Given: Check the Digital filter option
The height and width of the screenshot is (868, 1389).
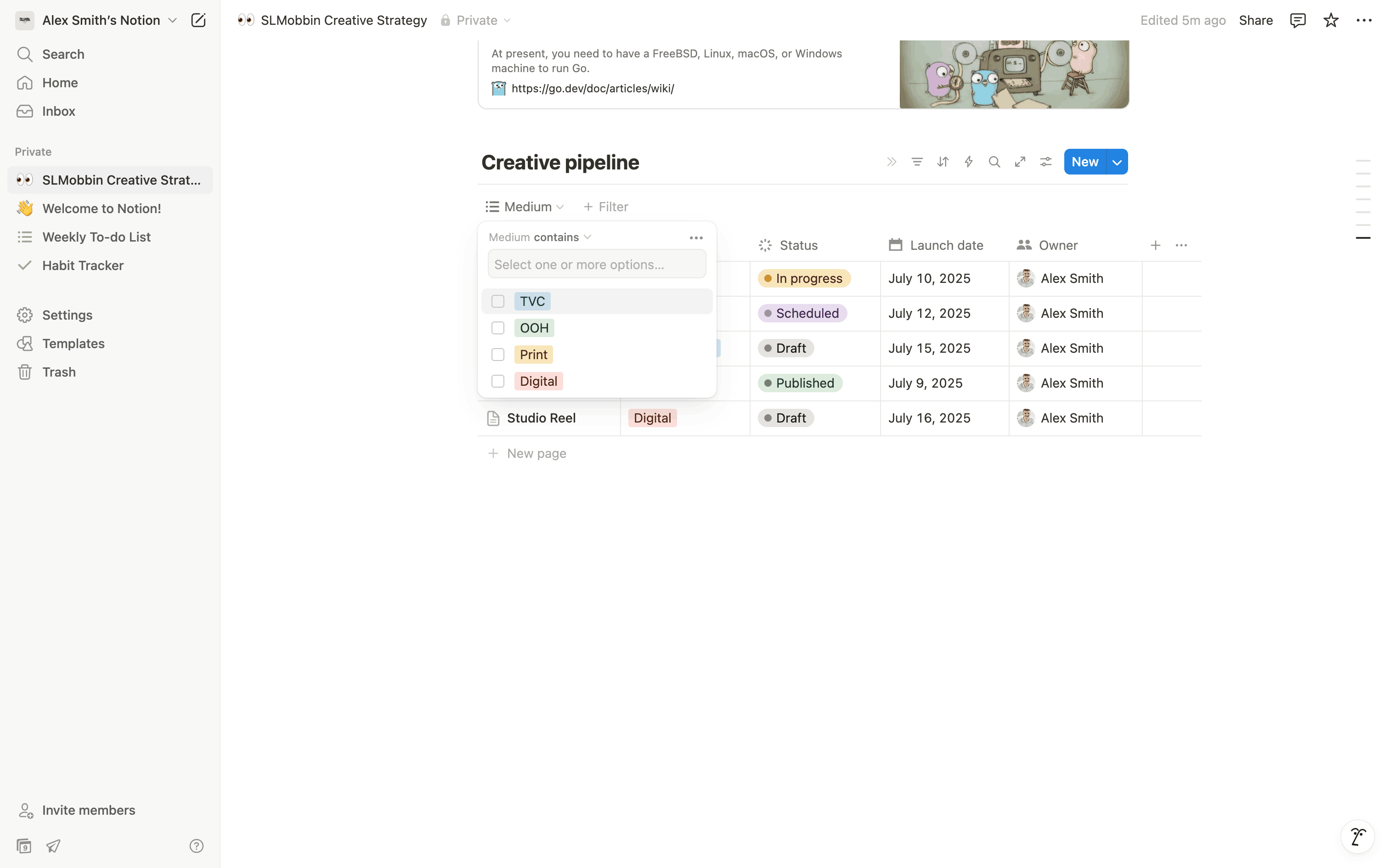Looking at the screenshot, I should tap(497, 381).
